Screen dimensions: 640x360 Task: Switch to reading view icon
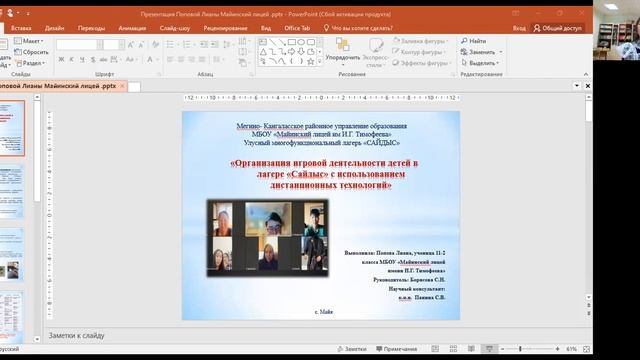coord(471,349)
